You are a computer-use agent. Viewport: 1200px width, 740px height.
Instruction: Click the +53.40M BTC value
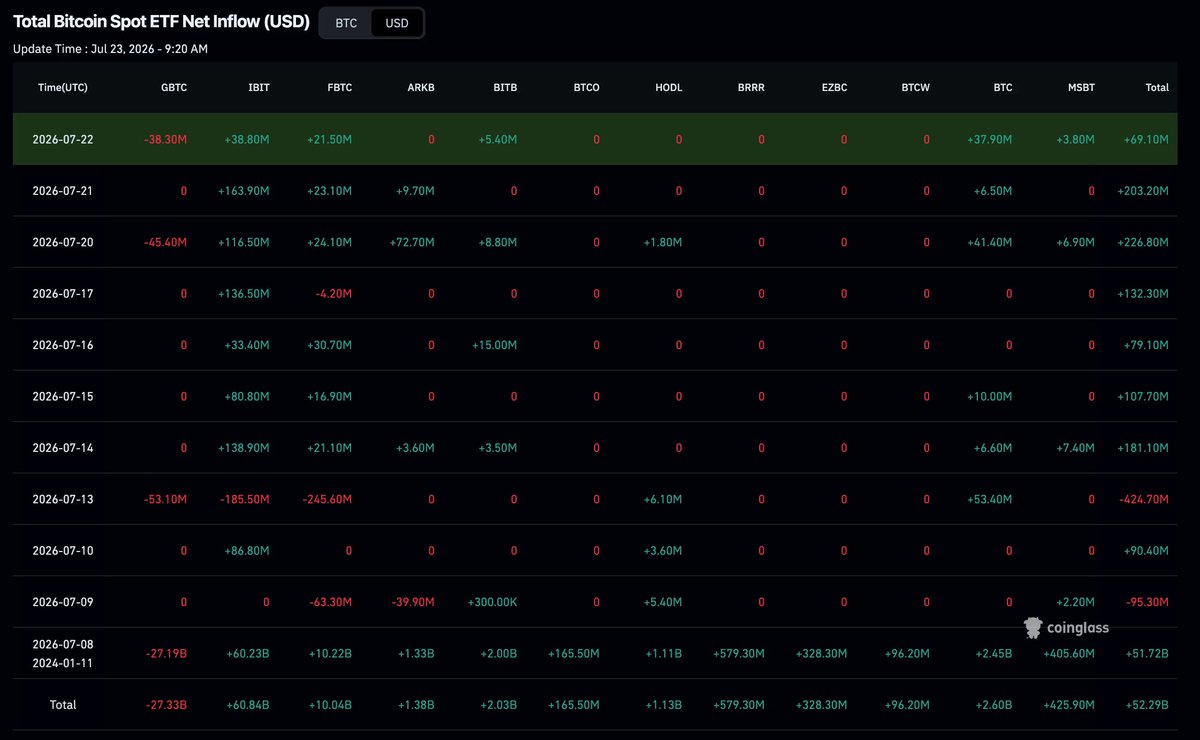pyautogui.click(x=988, y=499)
